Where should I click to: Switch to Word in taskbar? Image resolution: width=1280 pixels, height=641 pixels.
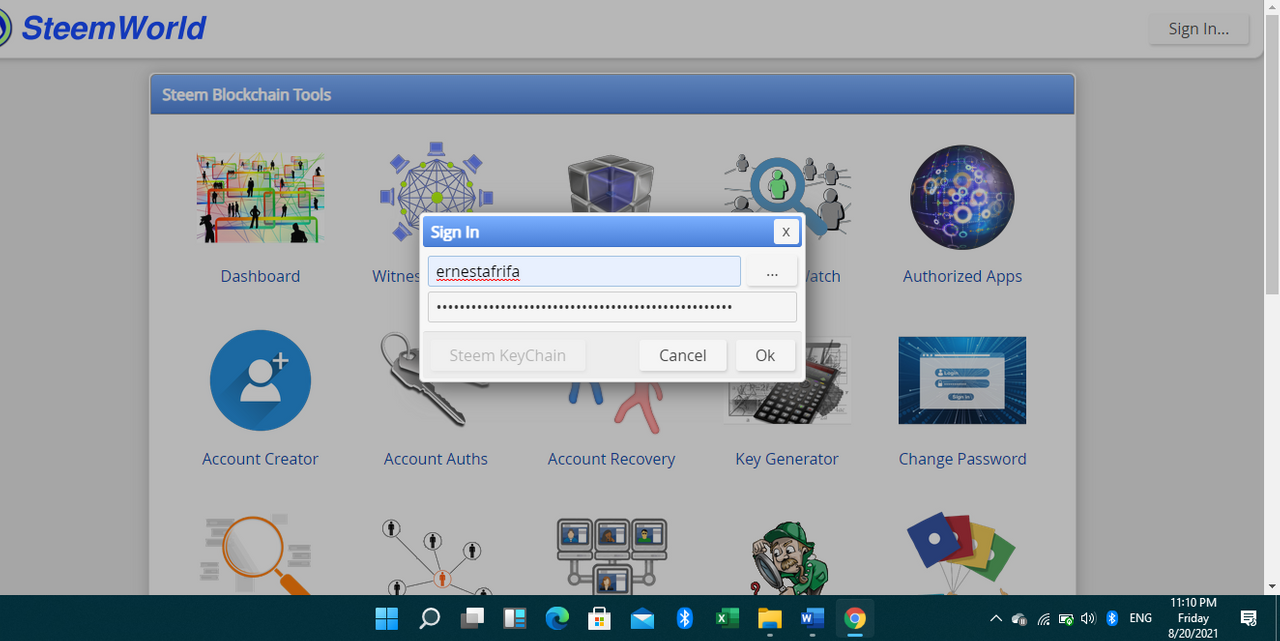point(812,619)
